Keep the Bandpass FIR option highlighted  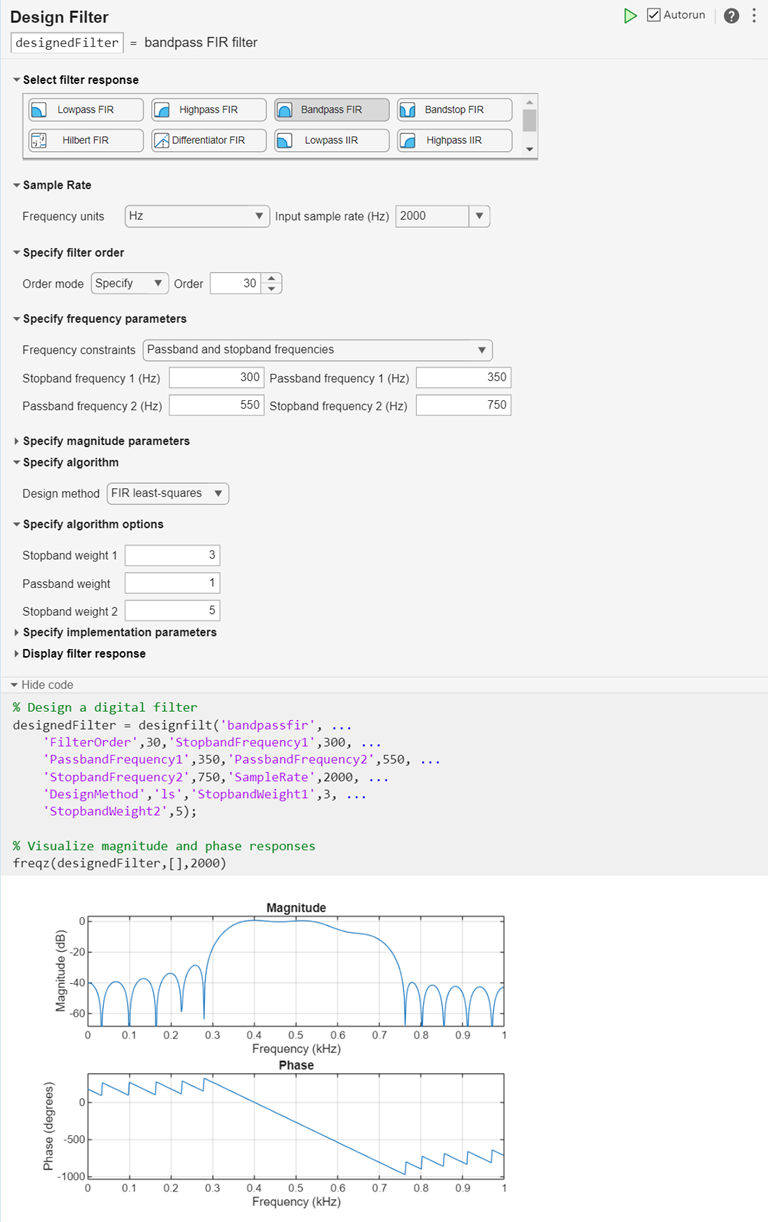pos(331,109)
